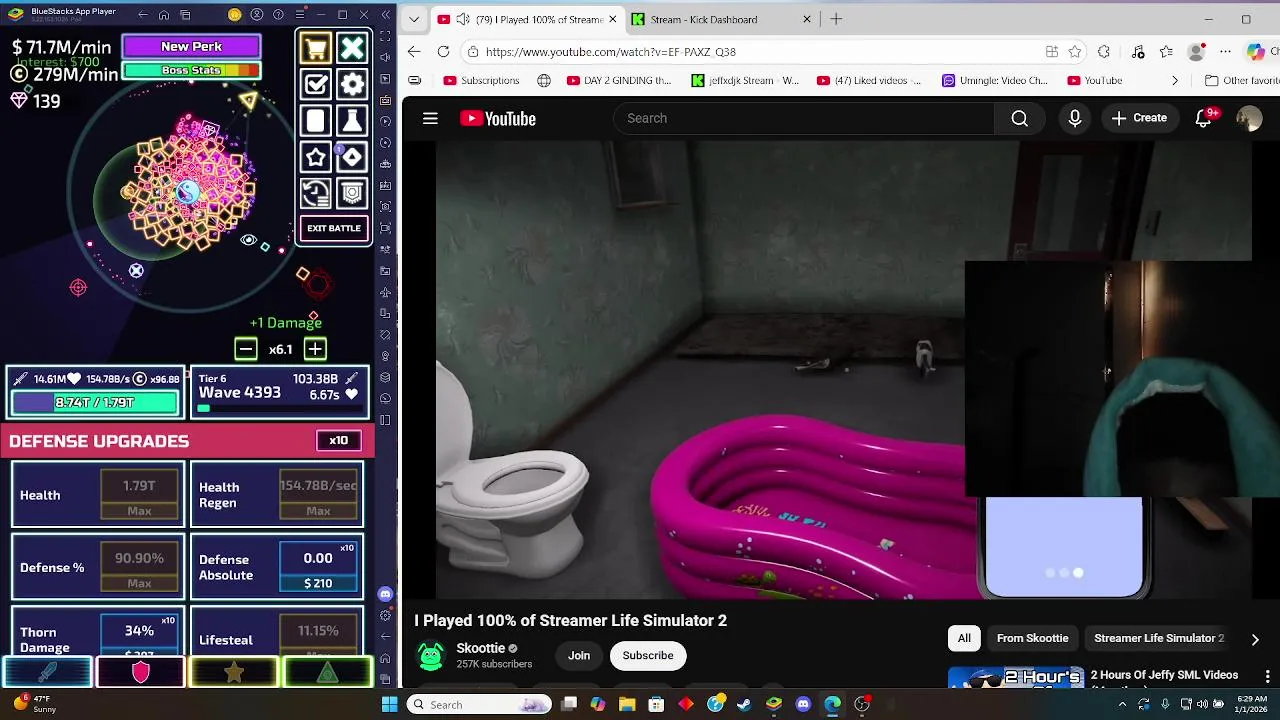Click the YouTube search field
Screen dimensions: 1280x720
coord(804,118)
